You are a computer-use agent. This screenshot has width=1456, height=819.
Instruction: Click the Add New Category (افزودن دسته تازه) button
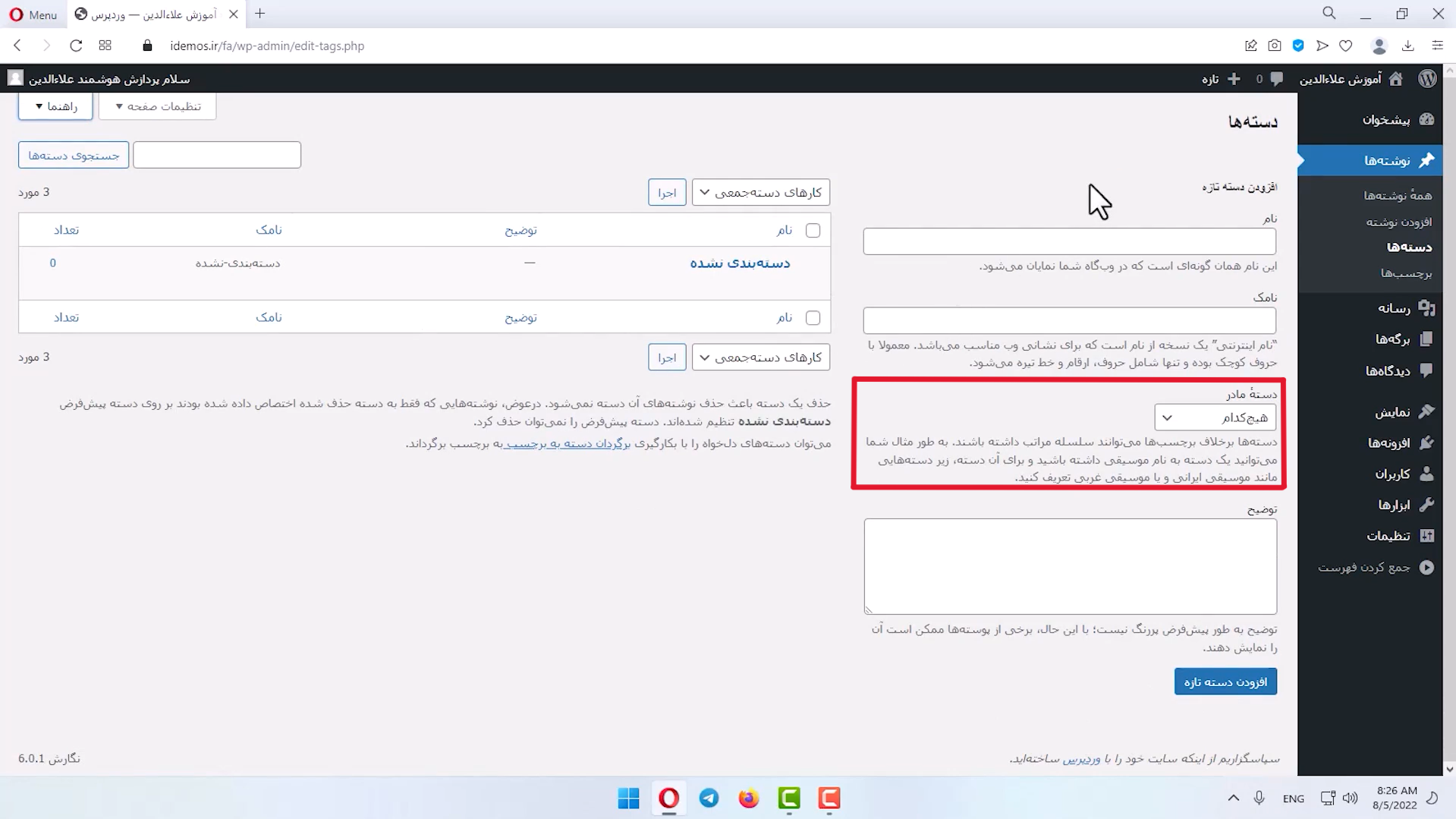(x=1225, y=682)
